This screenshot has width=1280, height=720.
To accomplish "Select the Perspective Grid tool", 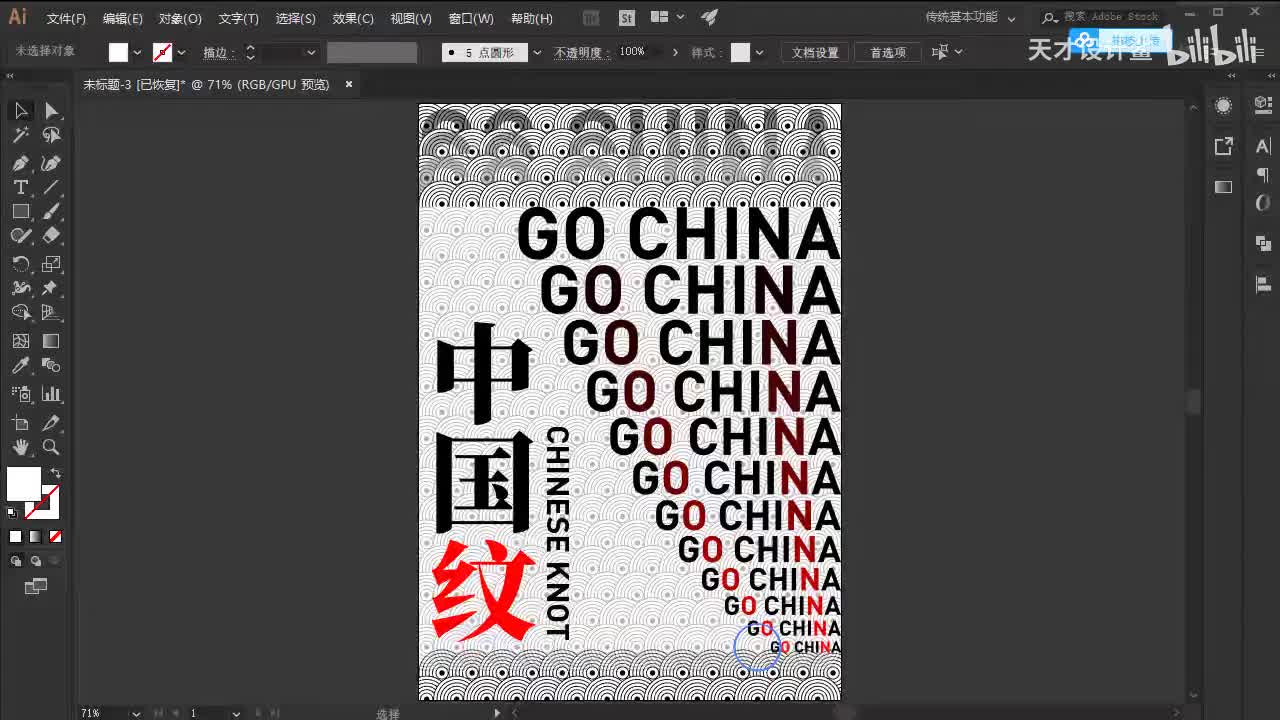I will click(51, 312).
